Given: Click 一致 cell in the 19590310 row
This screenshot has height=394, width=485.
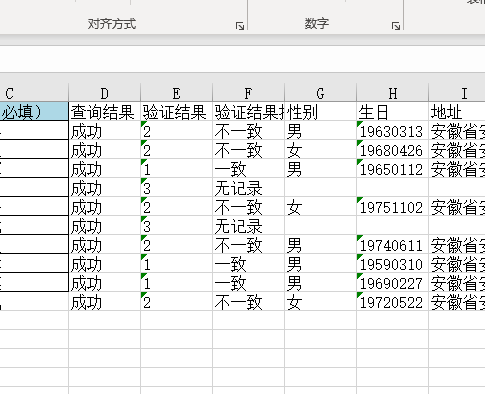Looking at the screenshot, I should [248, 264].
